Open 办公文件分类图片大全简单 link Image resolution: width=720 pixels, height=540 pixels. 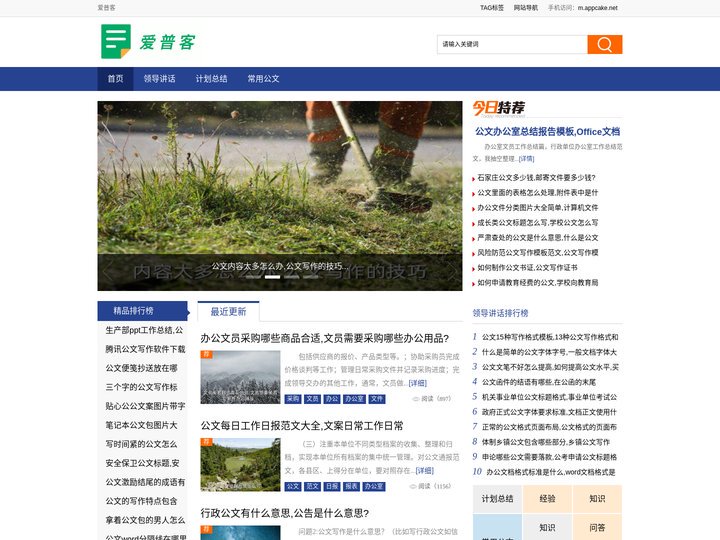pyautogui.click(x=538, y=208)
